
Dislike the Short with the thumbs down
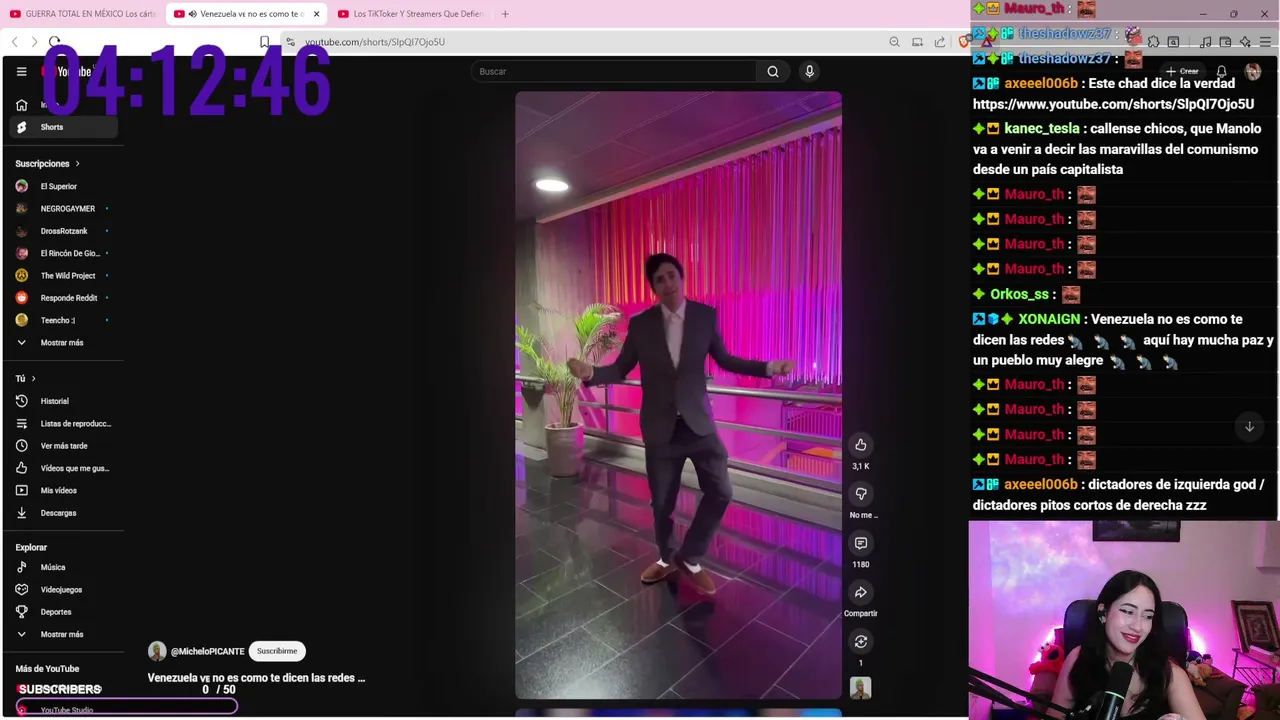tap(860, 494)
